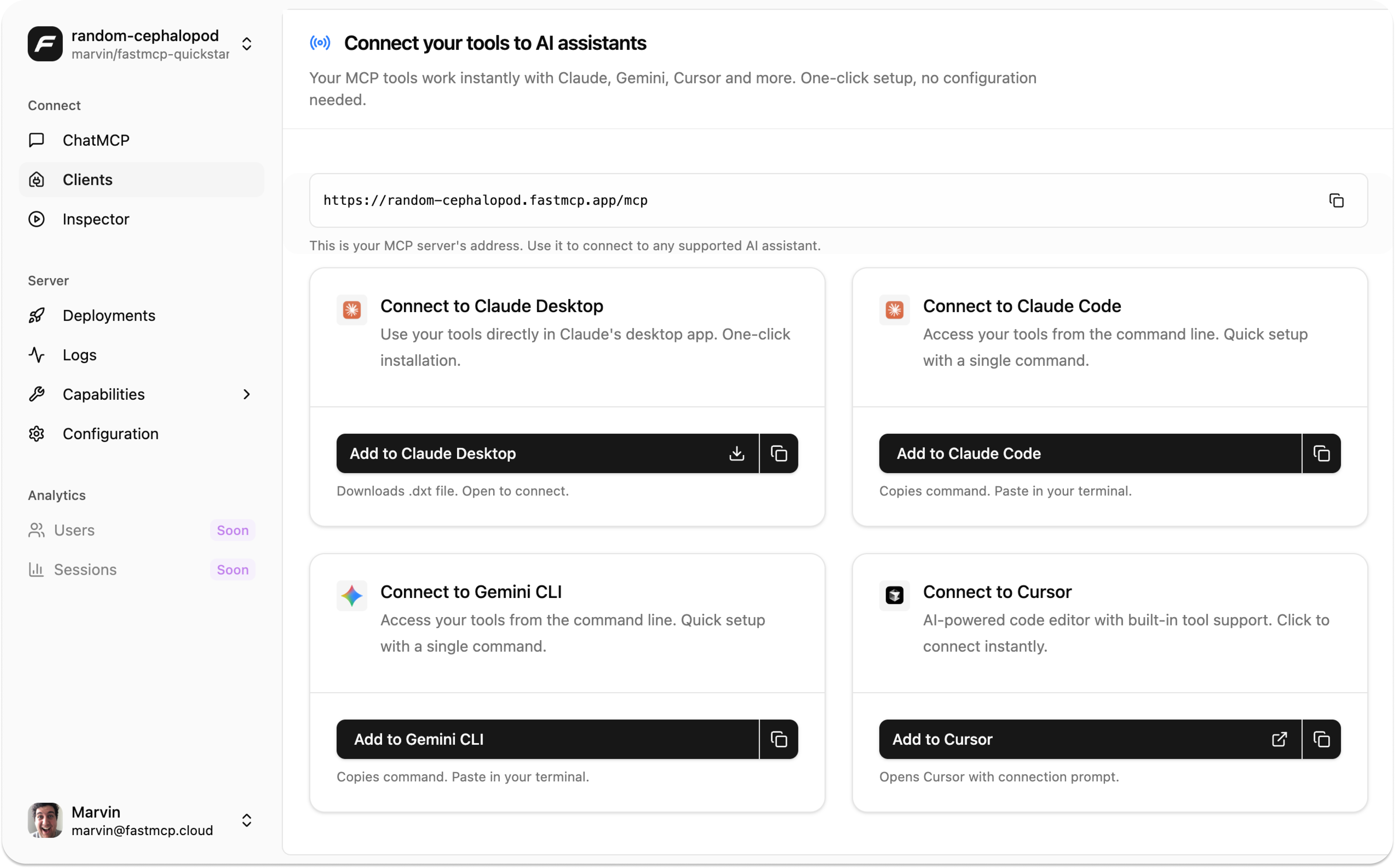Expand the project switcher for random-cephalopod
This screenshot has height=868, width=1395.
pos(247,44)
